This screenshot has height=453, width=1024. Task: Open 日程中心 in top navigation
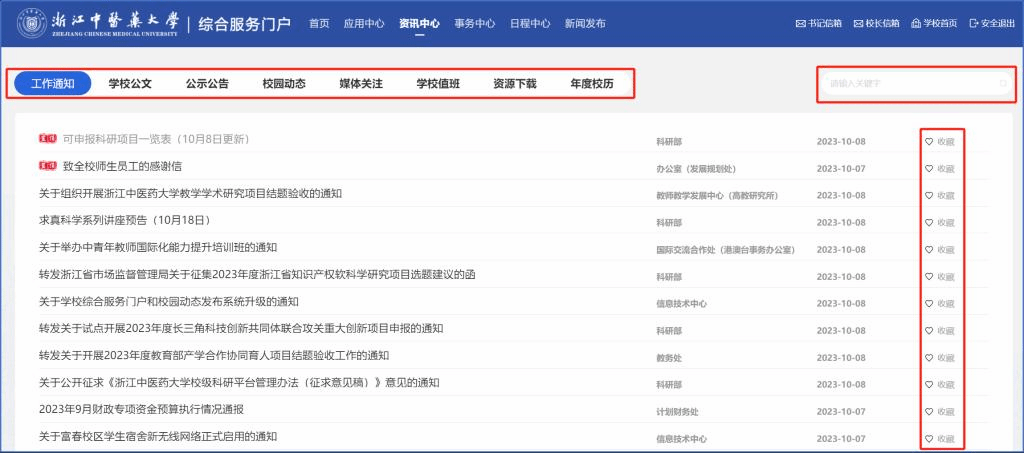click(529, 23)
